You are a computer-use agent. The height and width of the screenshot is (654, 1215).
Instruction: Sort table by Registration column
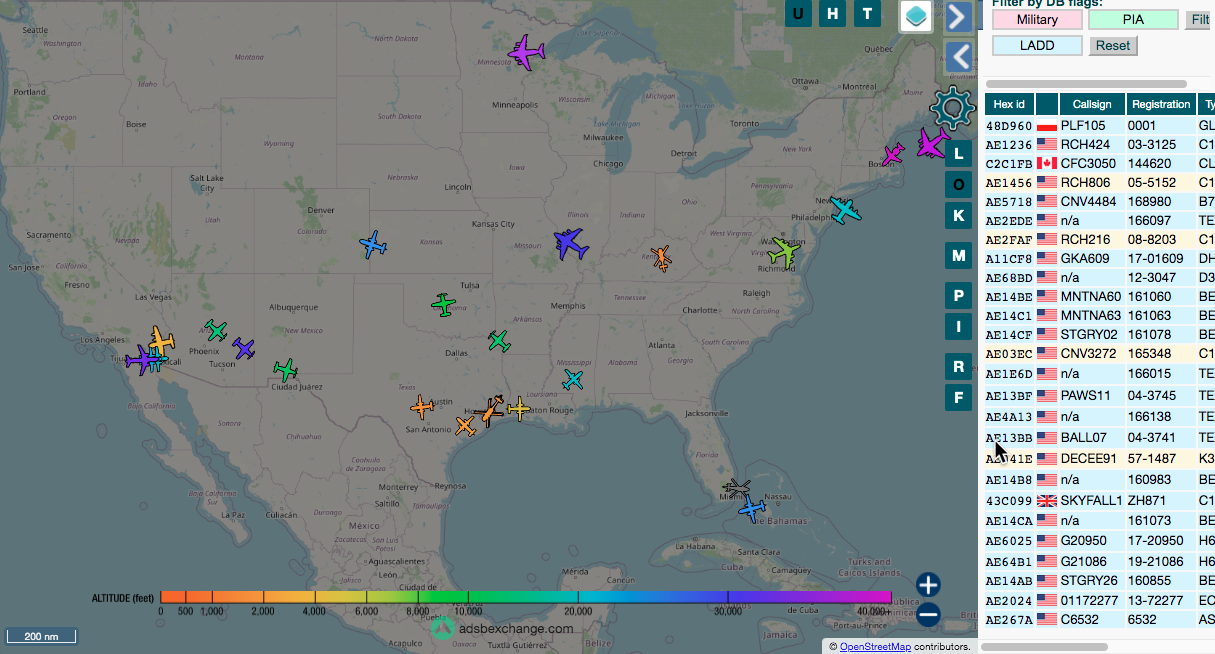1161,104
